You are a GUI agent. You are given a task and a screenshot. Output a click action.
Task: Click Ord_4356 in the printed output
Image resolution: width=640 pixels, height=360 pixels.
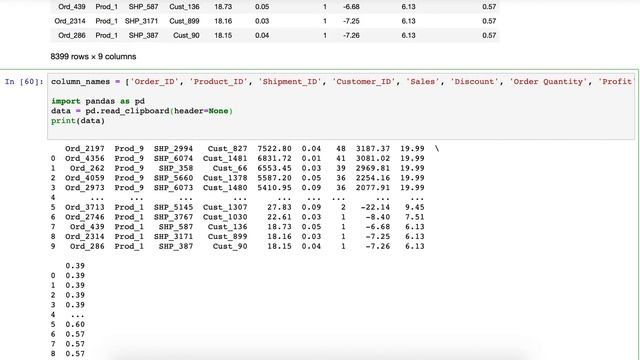(84, 158)
